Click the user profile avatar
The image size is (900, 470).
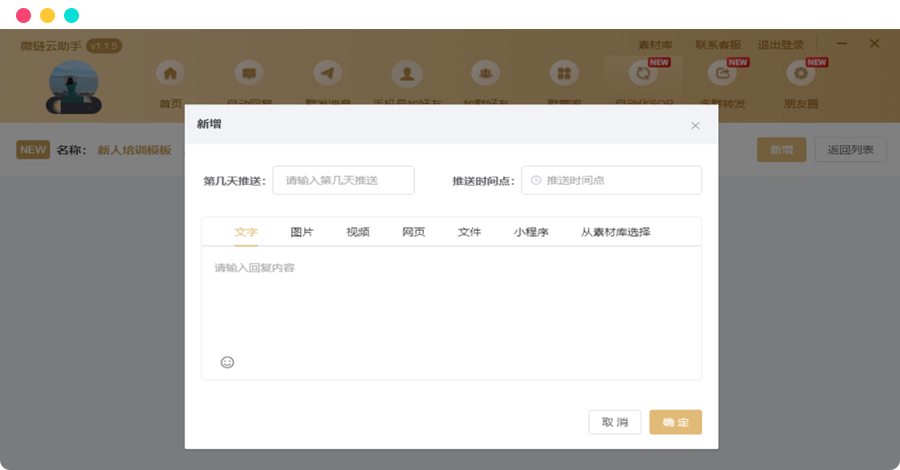[x=74, y=86]
